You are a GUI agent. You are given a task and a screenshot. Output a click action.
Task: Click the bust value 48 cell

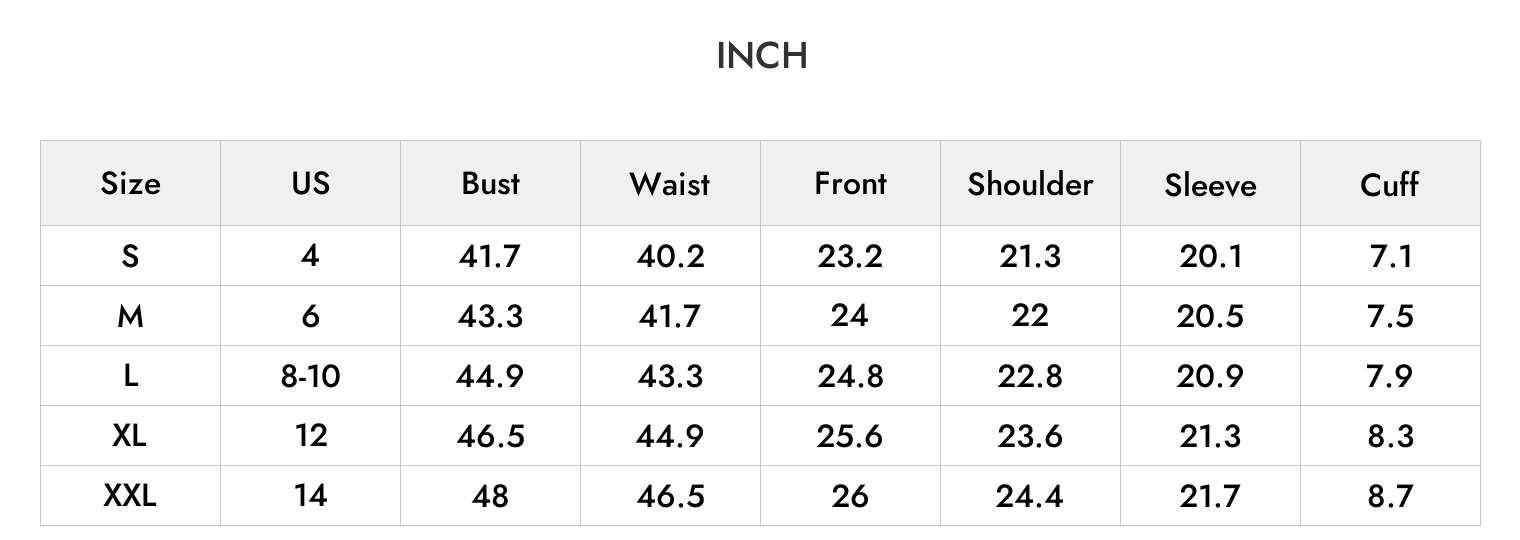[490, 495]
